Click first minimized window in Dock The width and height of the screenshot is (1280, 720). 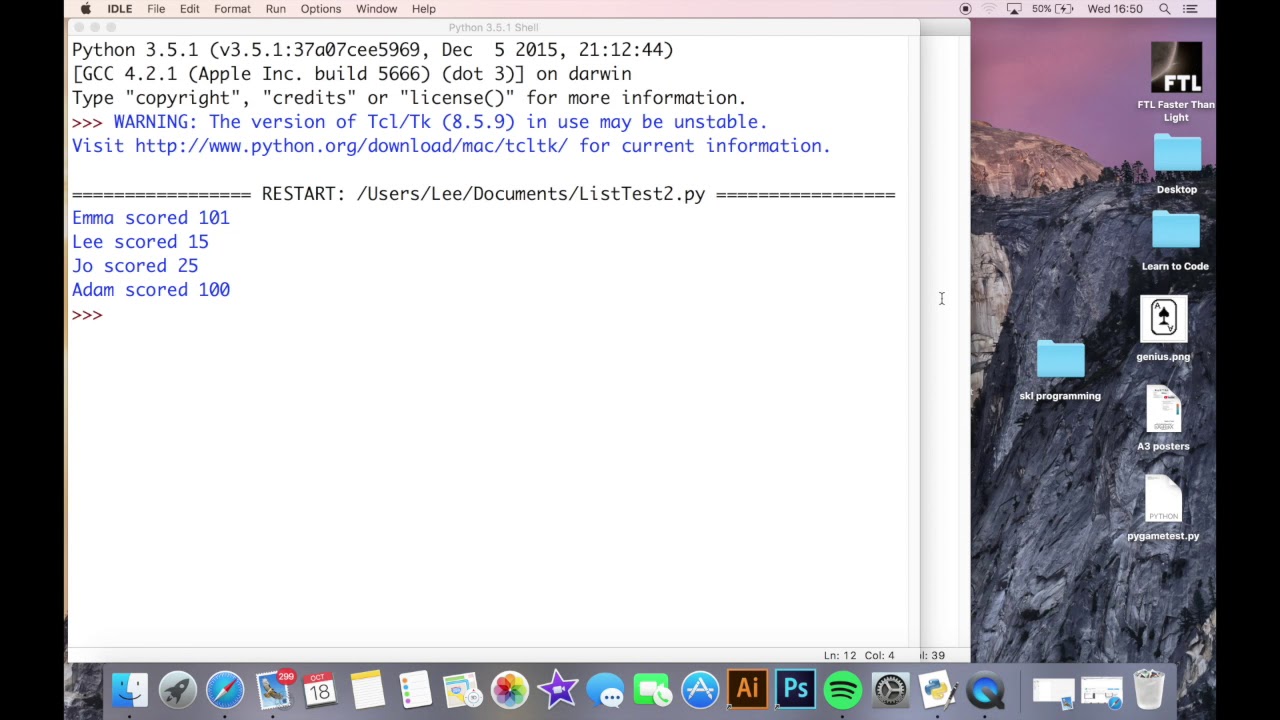(x=1053, y=692)
